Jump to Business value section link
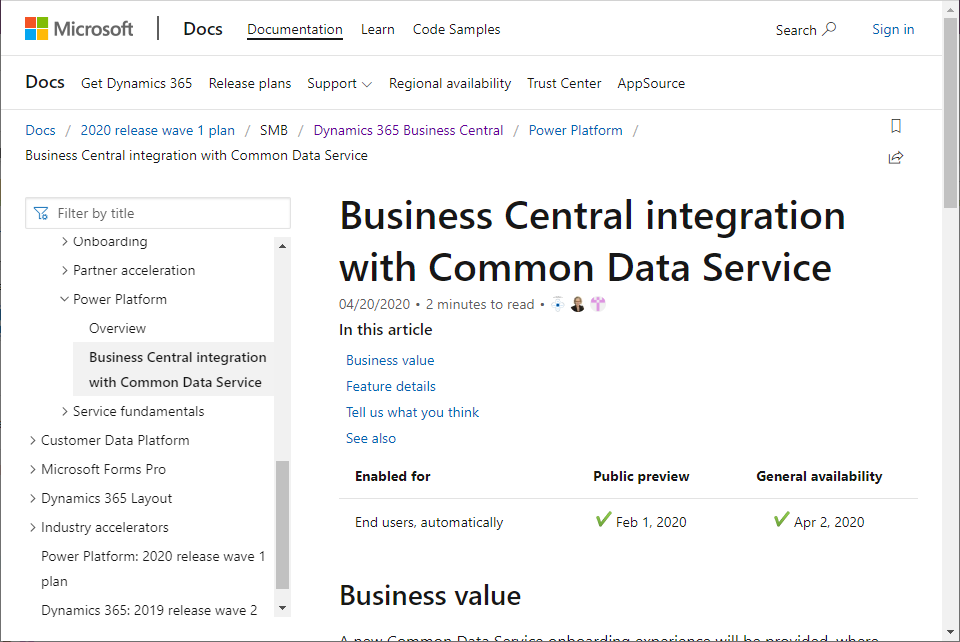The width and height of the screenshot is (960, 642). (390, 360)
